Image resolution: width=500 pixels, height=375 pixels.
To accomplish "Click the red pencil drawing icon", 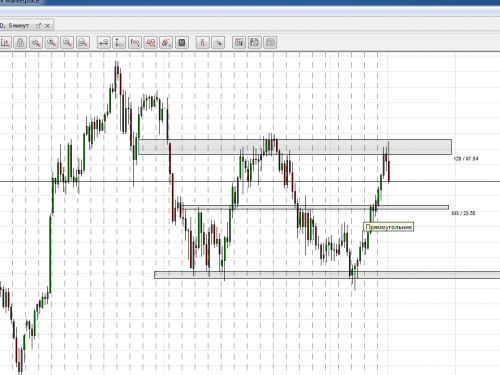I will pos(166,42).
